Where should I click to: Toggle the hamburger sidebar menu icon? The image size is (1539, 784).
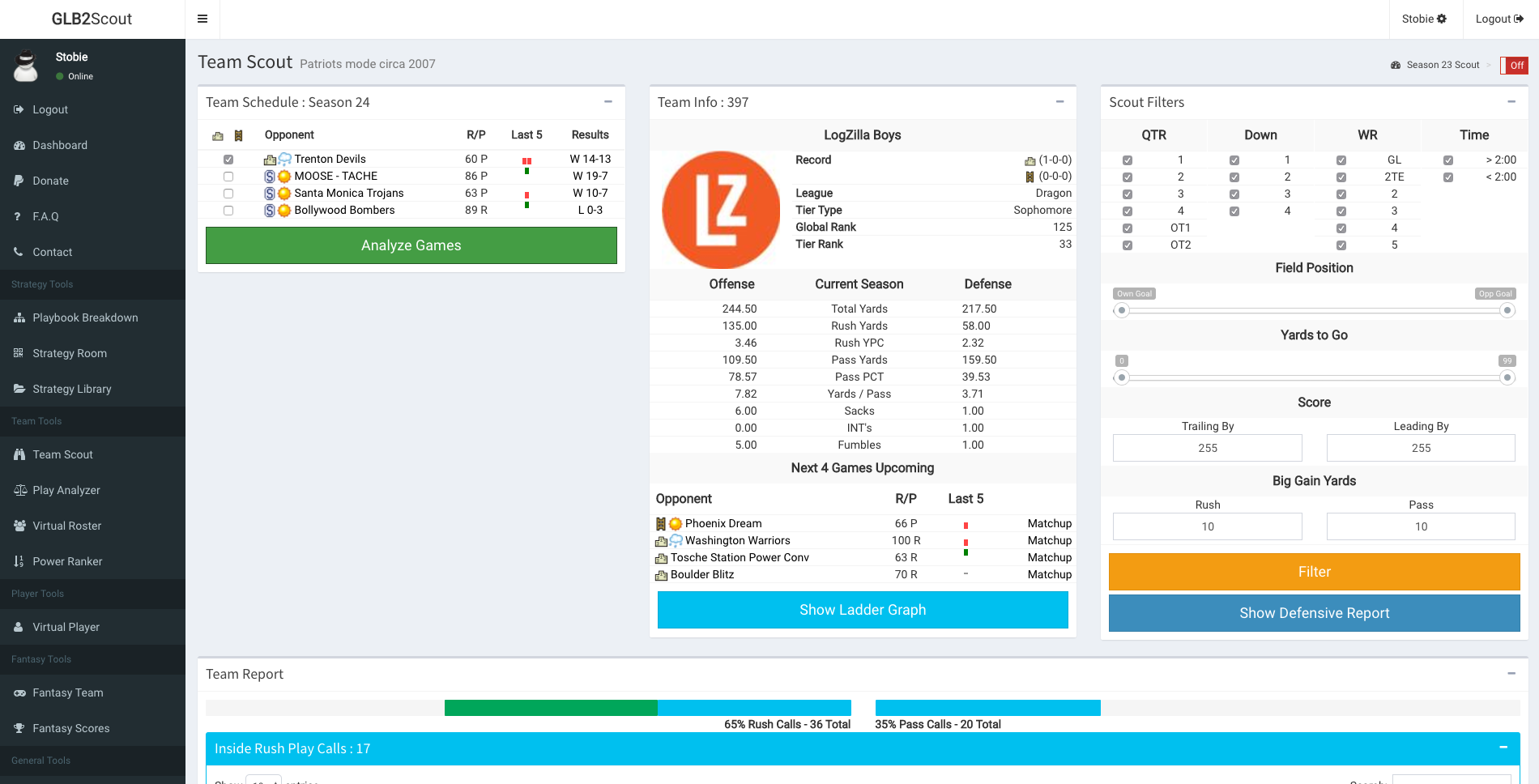click(202, 19)
